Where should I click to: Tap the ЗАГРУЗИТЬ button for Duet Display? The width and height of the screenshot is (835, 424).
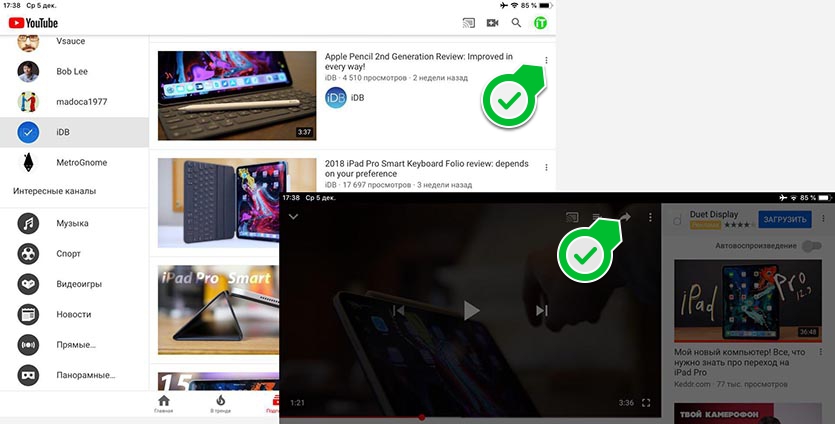[x=785, y=219]
